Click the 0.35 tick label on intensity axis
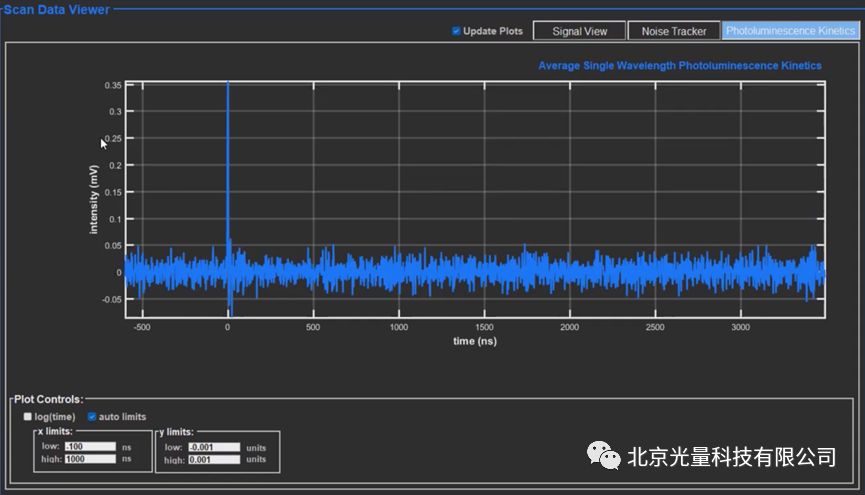865x495 pixels. [x=113, y=86]
